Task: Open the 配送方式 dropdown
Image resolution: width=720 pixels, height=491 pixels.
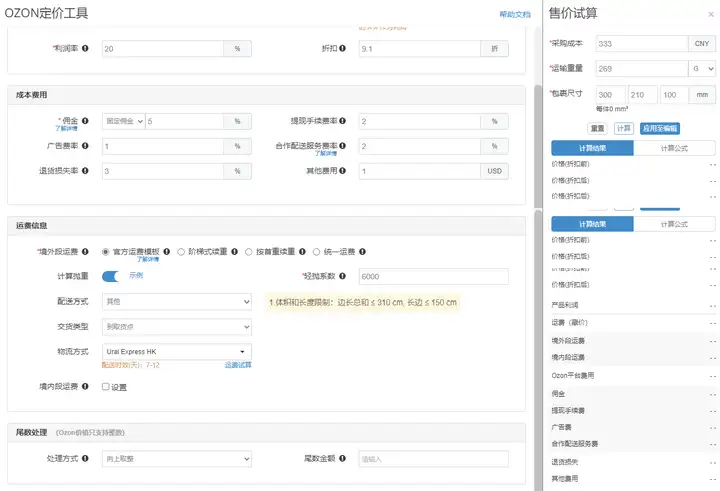Action: click(177, 302)
